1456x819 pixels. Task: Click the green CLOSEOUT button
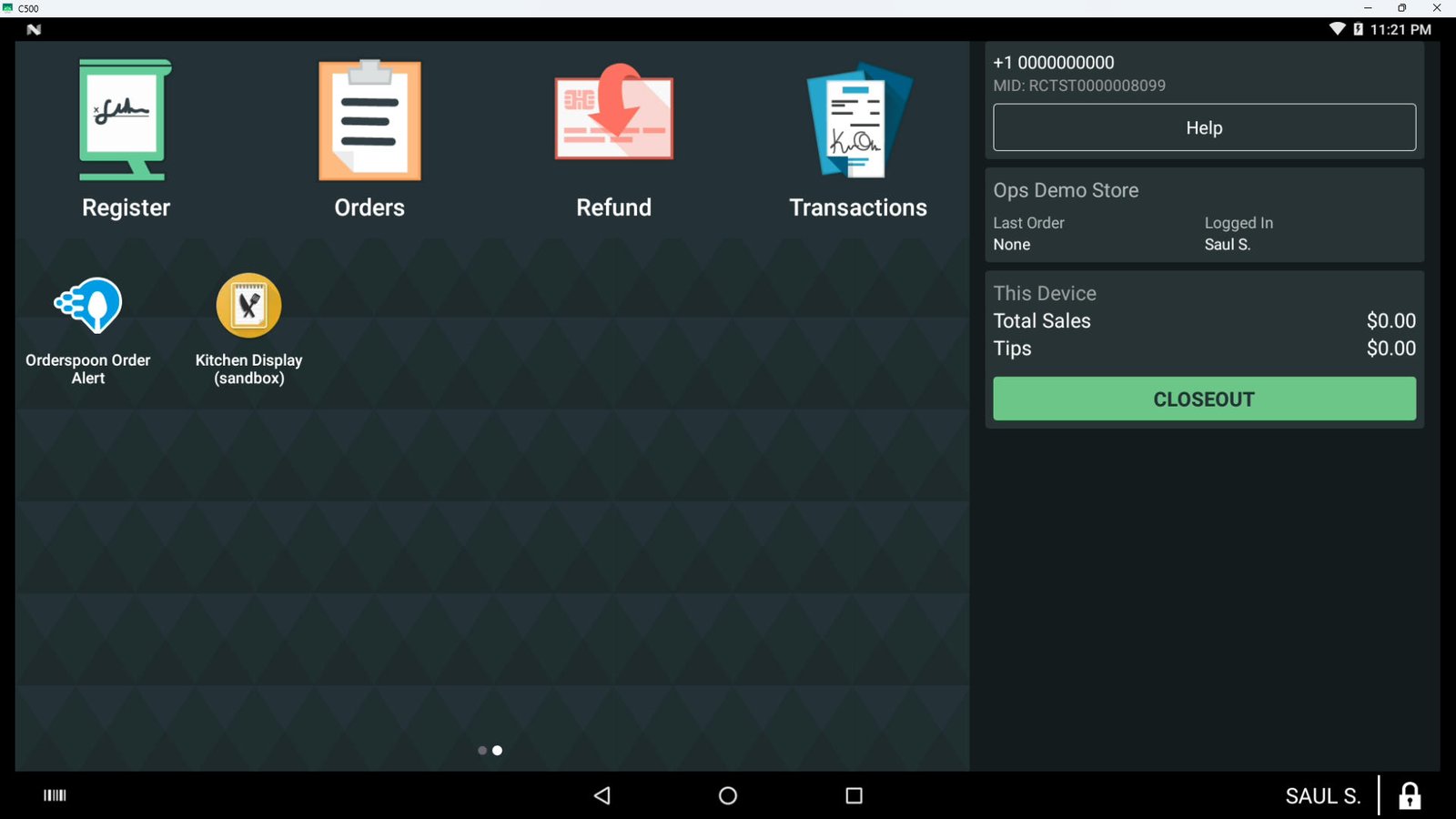point(1204,399)
